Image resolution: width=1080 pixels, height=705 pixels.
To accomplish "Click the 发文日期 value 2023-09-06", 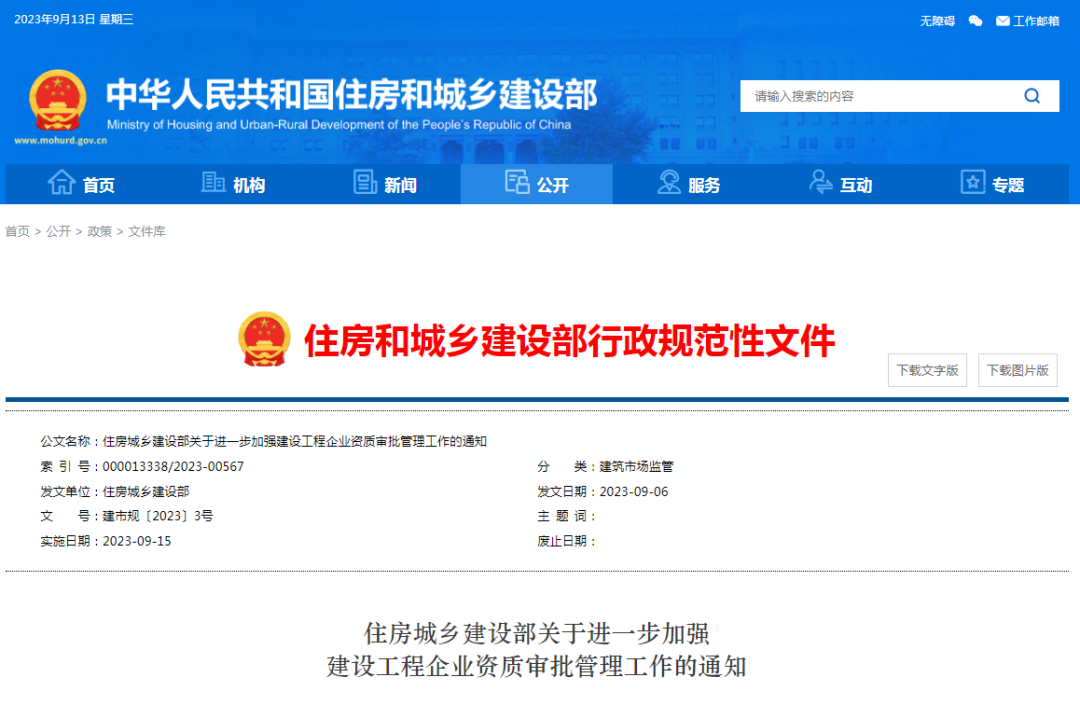I will click(x=634, y=492).
